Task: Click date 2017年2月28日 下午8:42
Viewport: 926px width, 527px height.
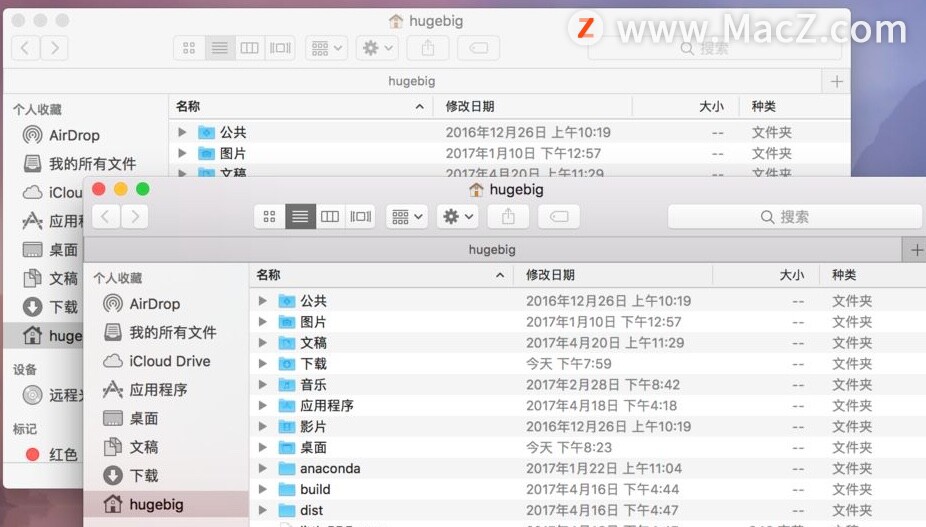Action: (x=603, y=385)
